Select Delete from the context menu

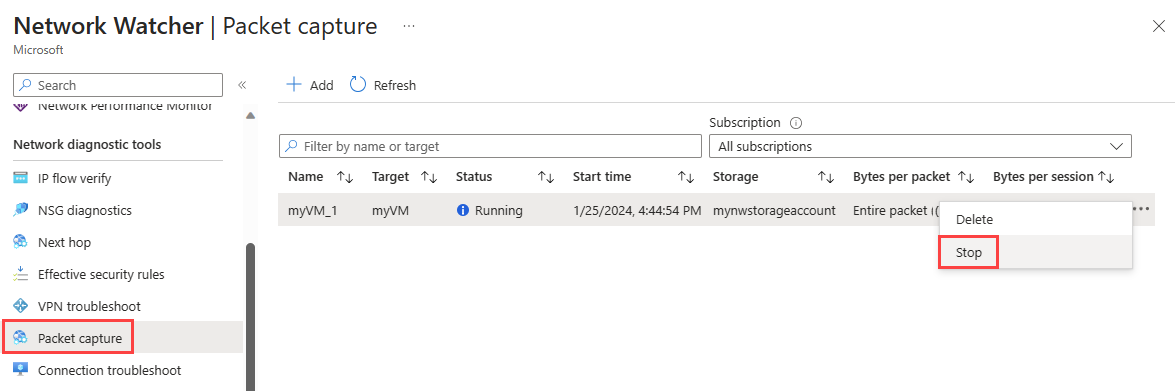coord(1035,219)
